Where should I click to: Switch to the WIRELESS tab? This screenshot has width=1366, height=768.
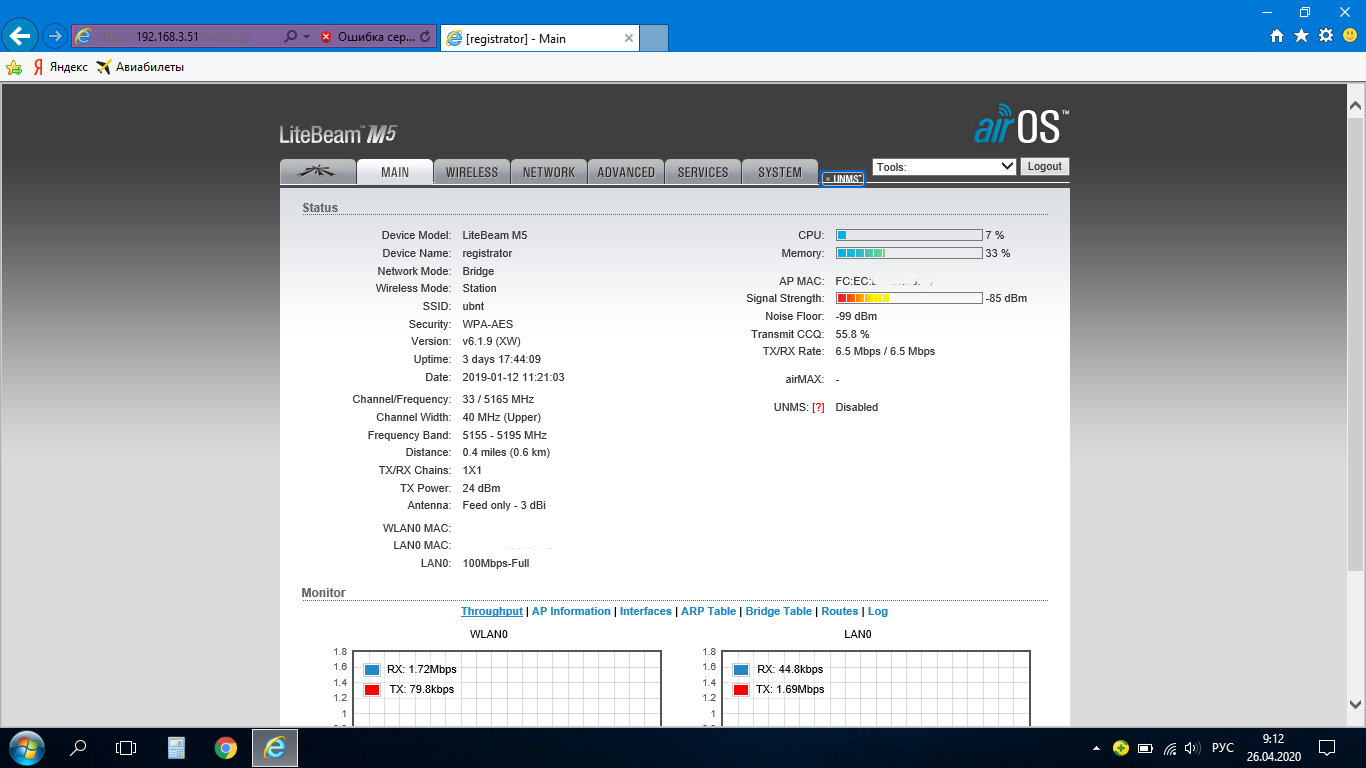pyautogui.click(x=472, y=172)
